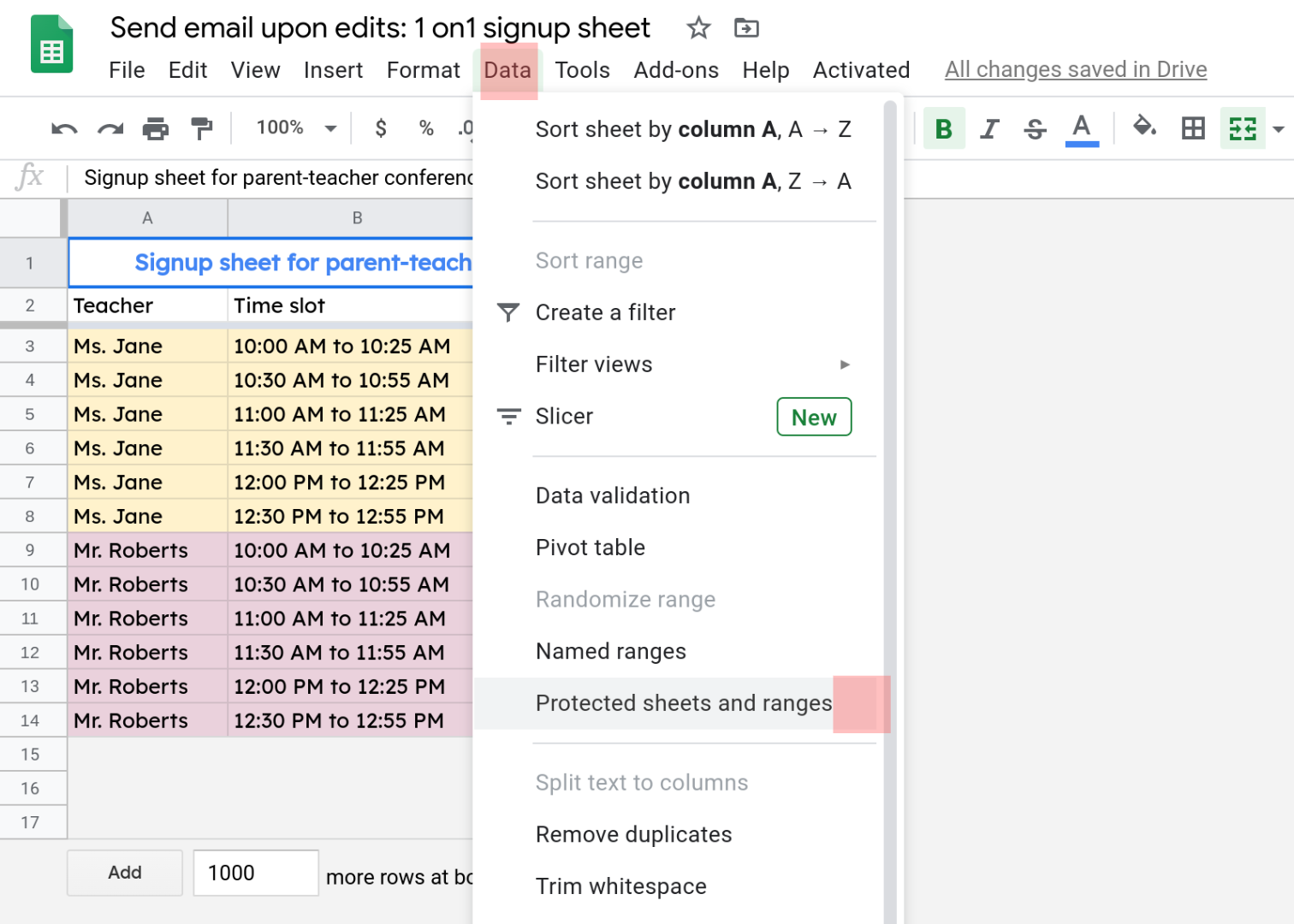Click the Time slot header cell
1294x924 pixels.
351,305
